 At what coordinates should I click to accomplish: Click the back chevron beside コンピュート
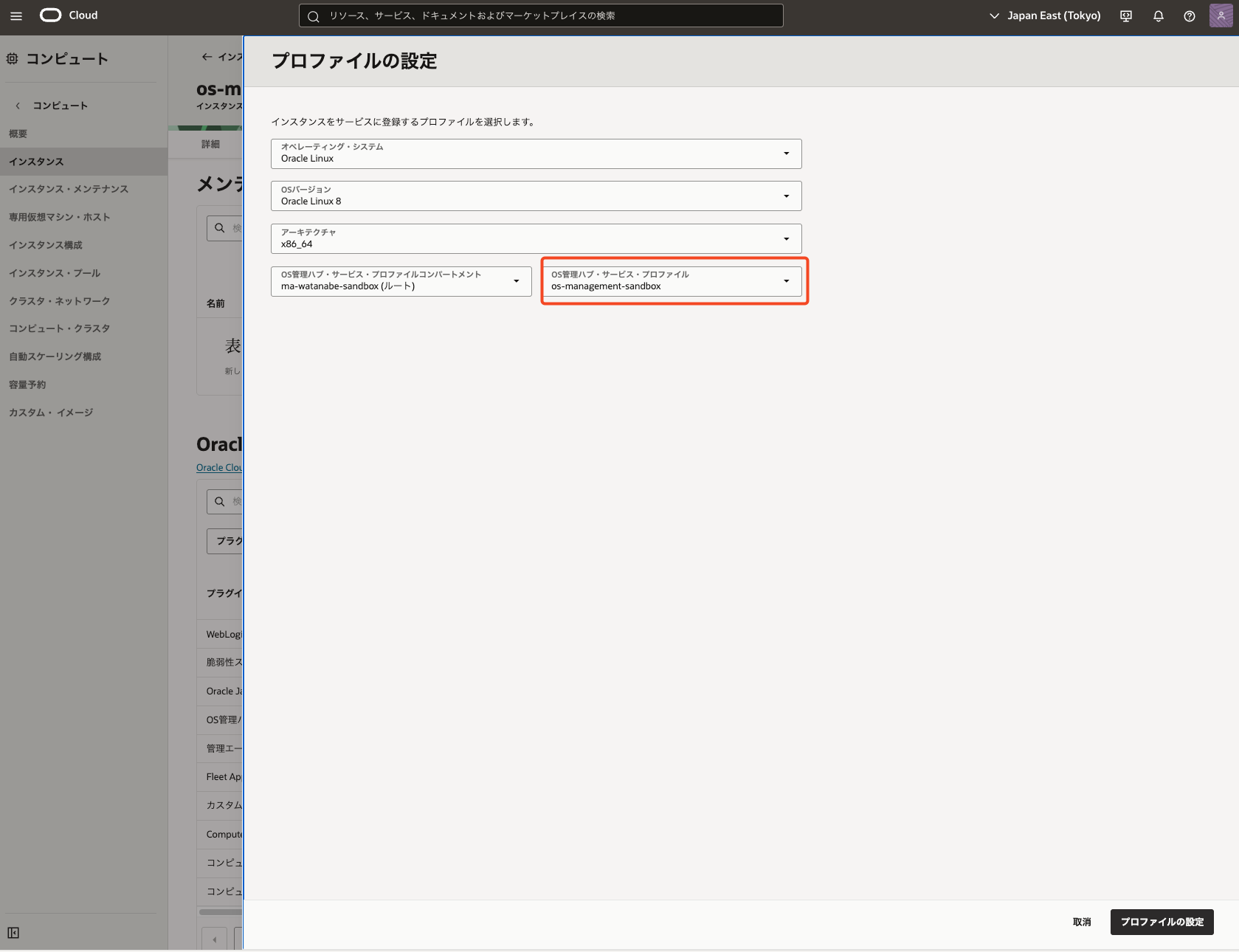point(18,106)
